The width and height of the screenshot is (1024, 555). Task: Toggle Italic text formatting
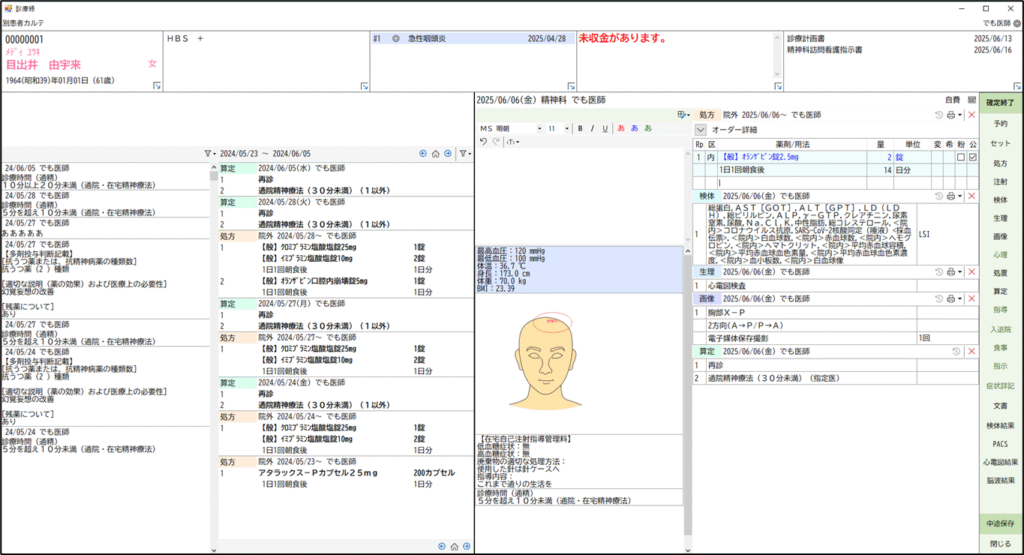(x=592, y=129)
